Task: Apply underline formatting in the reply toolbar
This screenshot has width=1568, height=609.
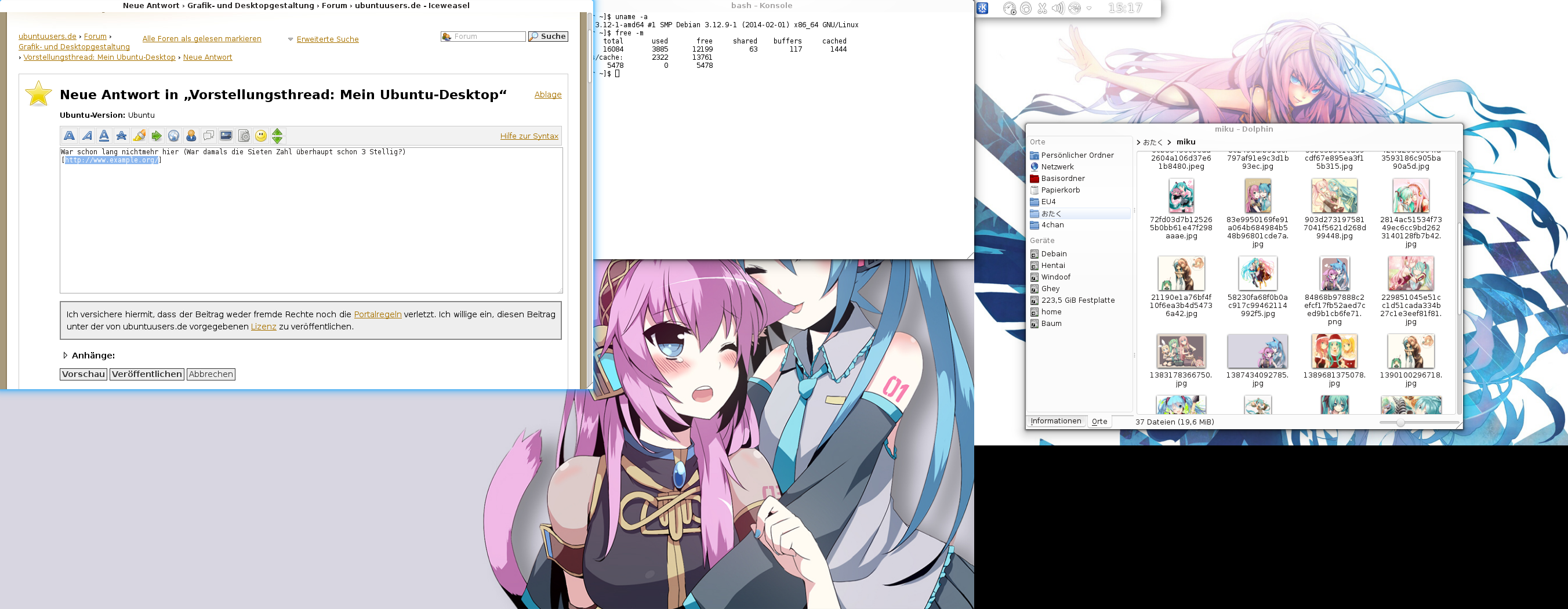Action: point(104,136)
